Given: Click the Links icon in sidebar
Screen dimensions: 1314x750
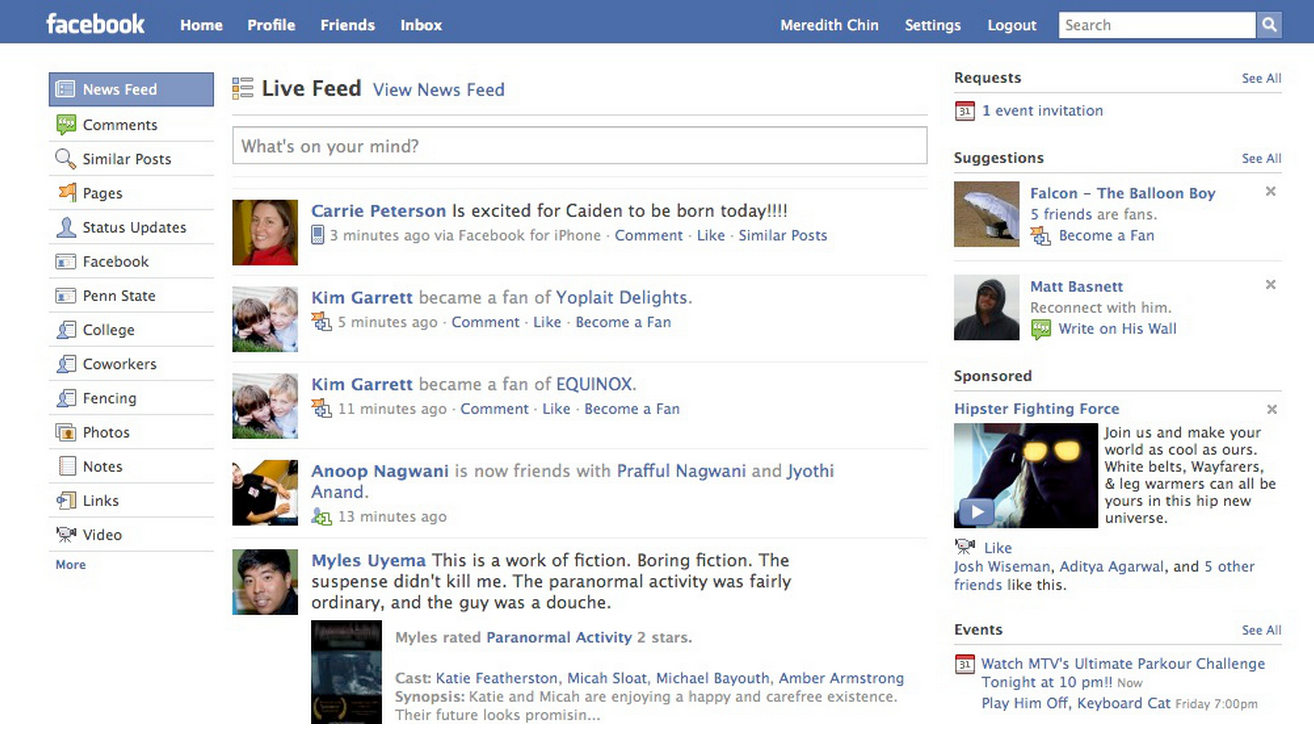Looking at the screenshot, I should (x=66, y=500).
